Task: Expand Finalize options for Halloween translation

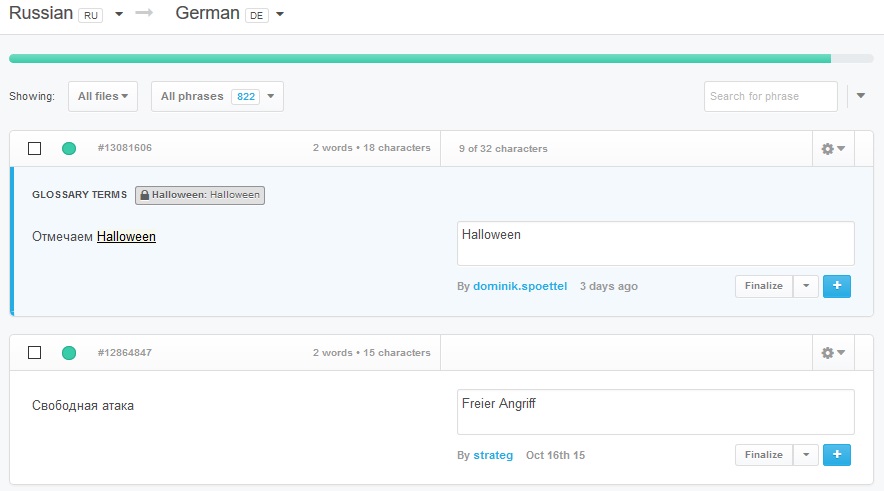Action: point(806,286)
